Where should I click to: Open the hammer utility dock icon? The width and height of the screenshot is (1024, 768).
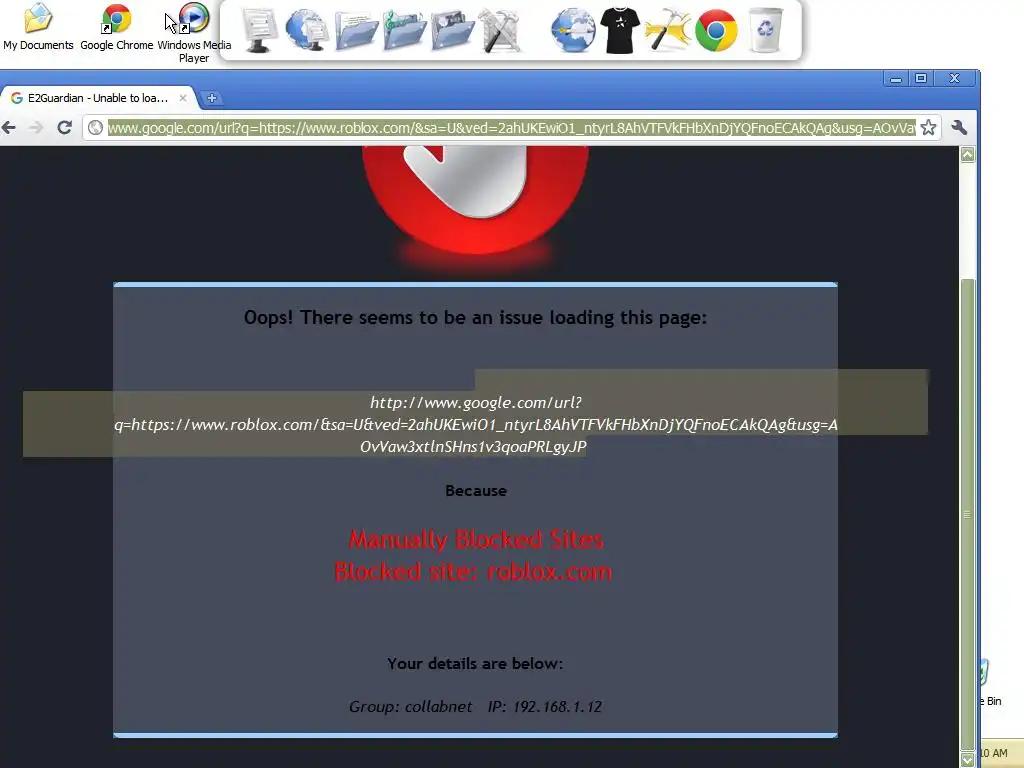667,30
